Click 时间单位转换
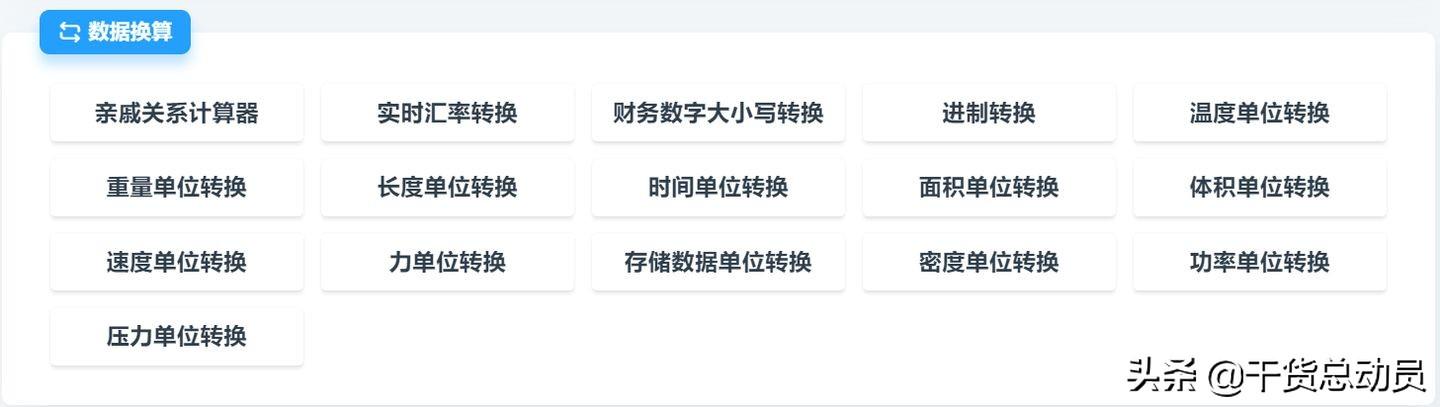 point(718,187)
